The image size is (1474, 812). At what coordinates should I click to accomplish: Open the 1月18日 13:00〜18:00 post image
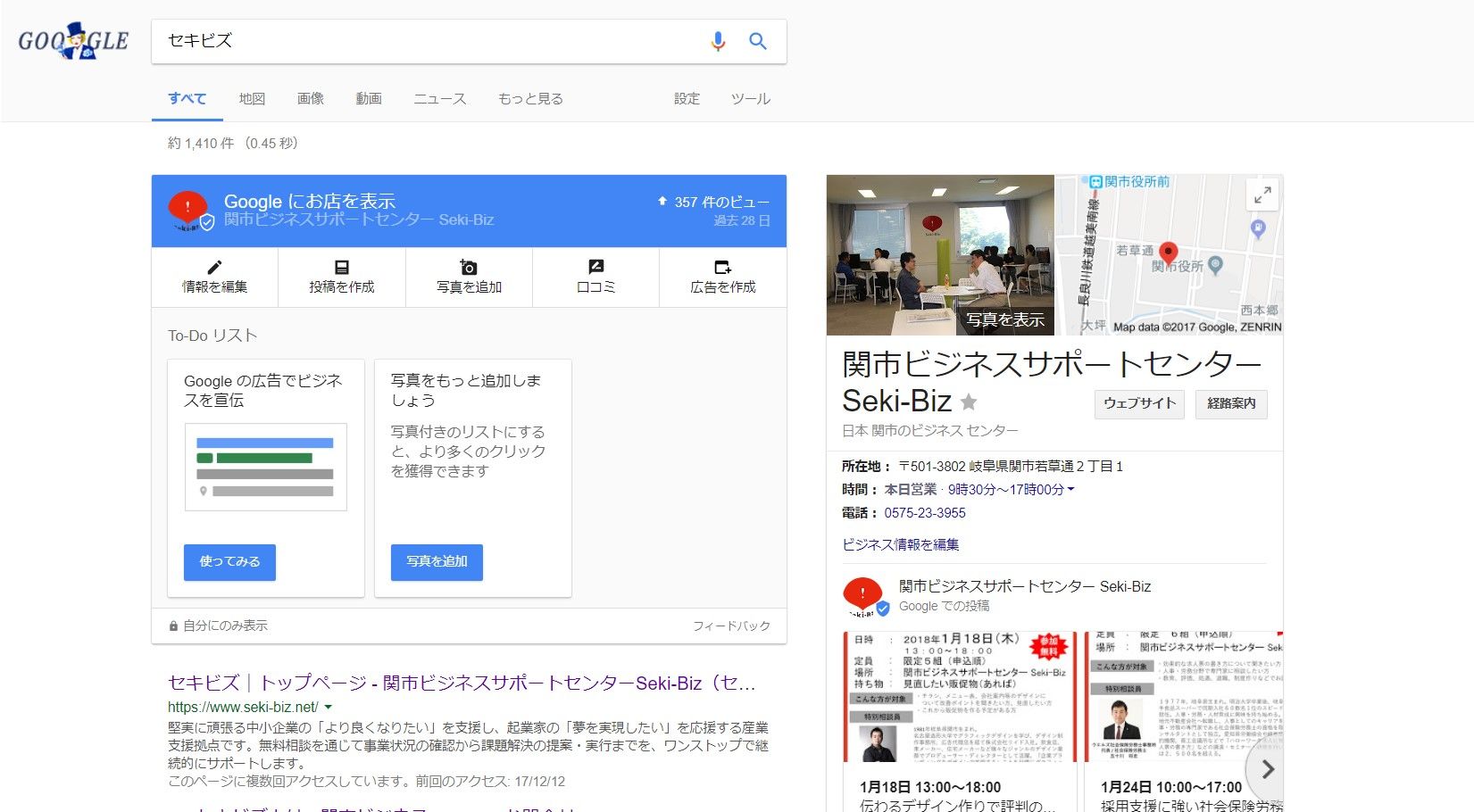pos(961,697)
